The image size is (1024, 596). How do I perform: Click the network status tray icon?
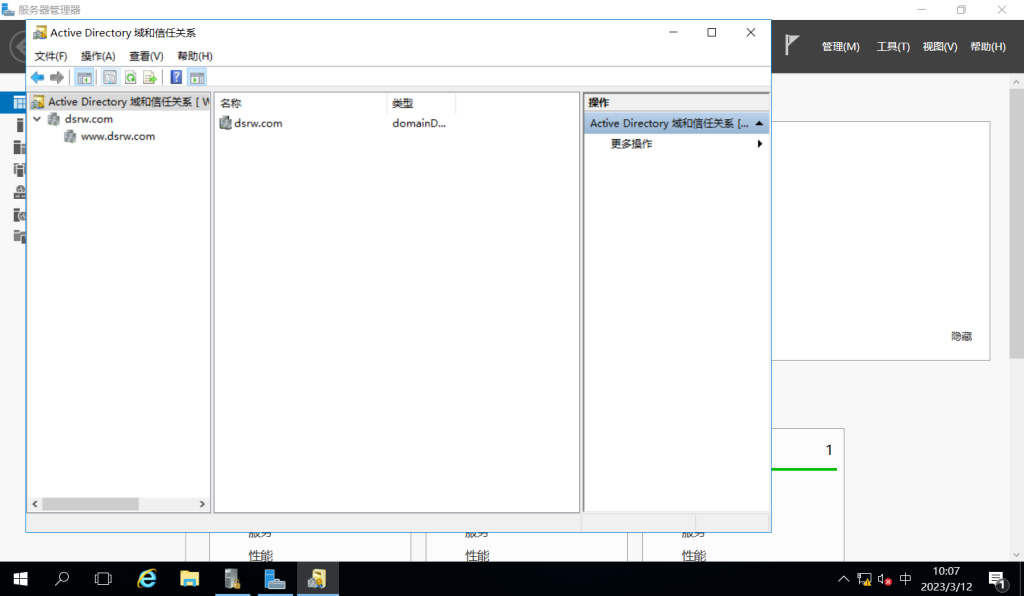[864, 579]
